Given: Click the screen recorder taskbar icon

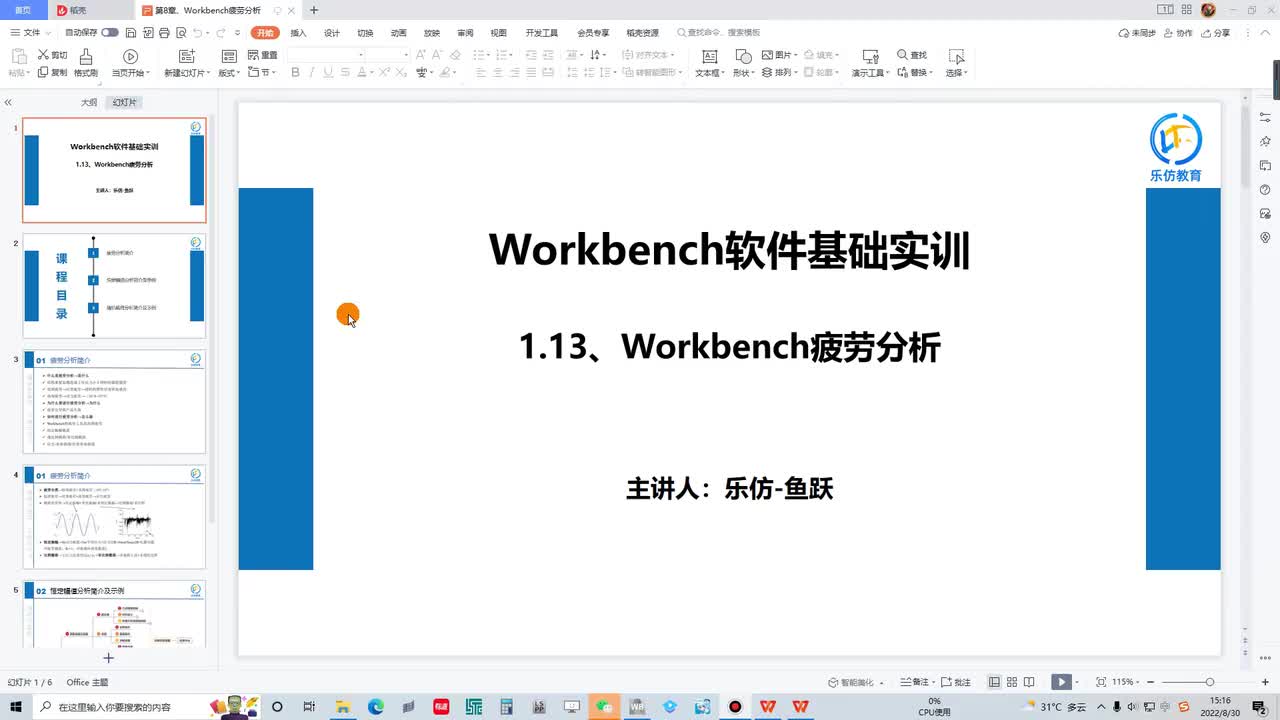Looking at the screenshot, I should coord(735,706).
